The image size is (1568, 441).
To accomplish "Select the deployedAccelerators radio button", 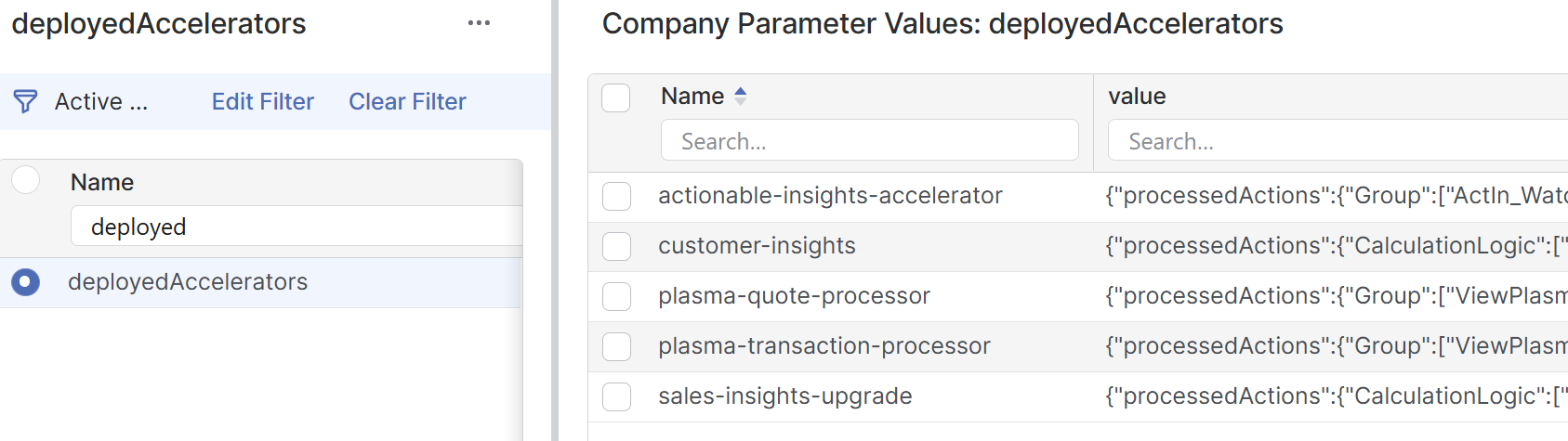I will tap(26, 282).
